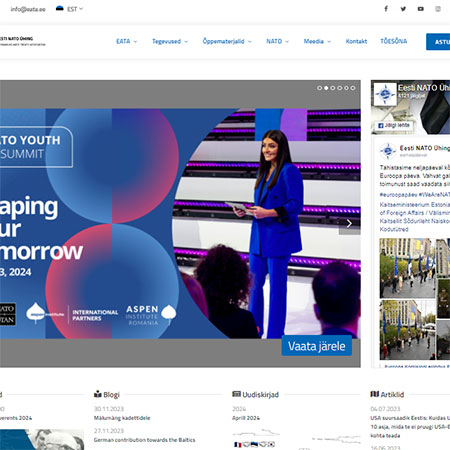Click the Estonian flag icon
Screen dimensions: 450x450
(x=60, y=9)
